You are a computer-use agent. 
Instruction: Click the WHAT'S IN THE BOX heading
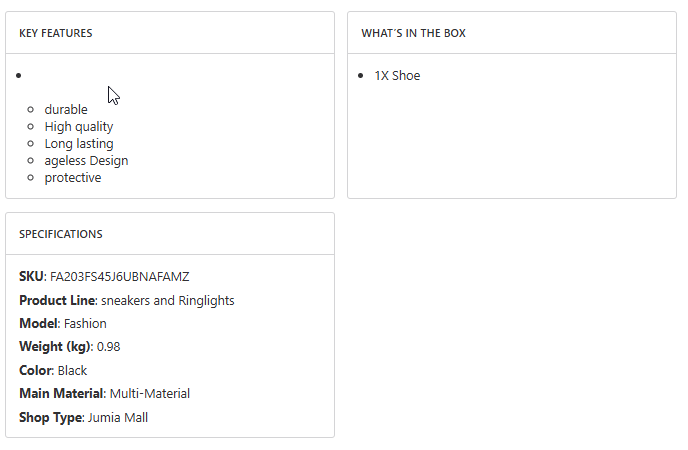coord(413,33)
